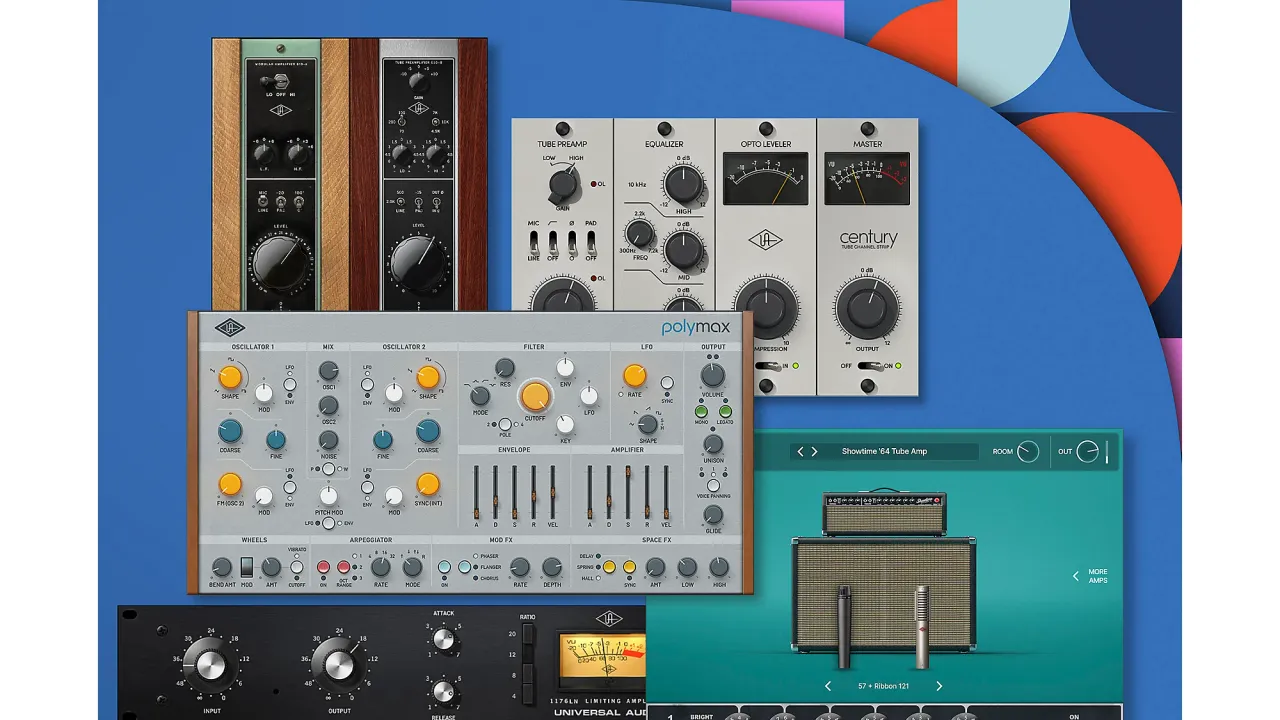Click the 1176 ATTACK knob
Viewport: 1280px width, 720px height.
click(x=443, y=639)
